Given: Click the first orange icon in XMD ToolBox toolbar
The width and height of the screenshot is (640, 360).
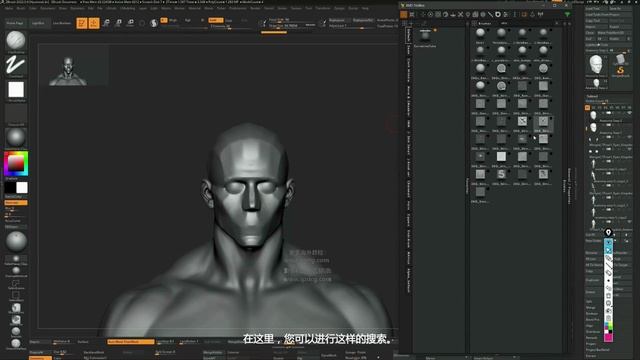Looking at the screenshot, I should pyautogui.click(x=404, y=15).
